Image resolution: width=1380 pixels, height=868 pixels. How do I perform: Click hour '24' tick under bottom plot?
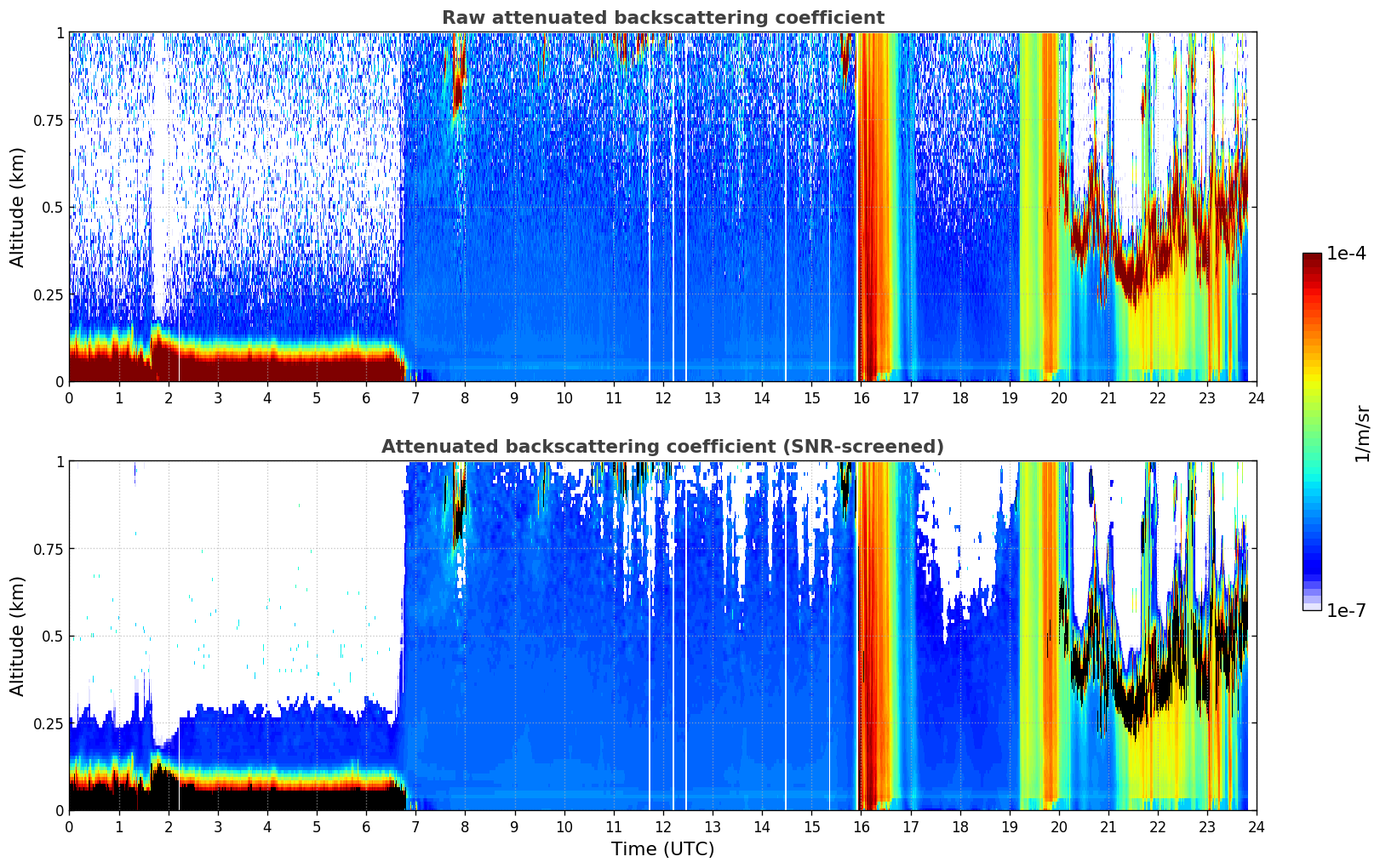(1257, 827)
